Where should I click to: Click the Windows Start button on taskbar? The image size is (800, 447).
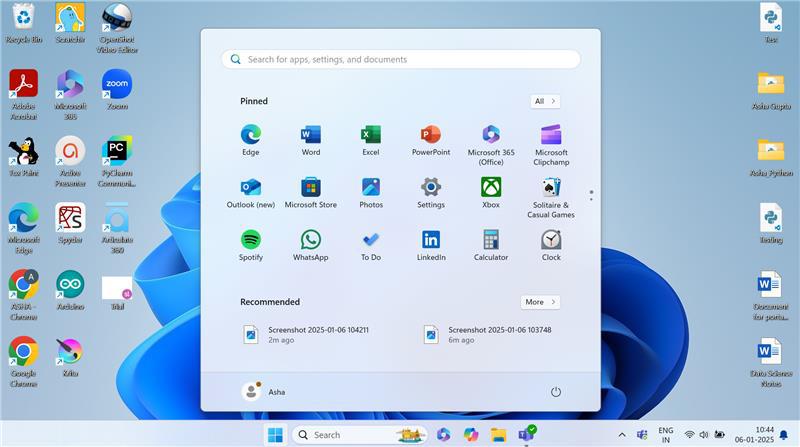(275, 435)
